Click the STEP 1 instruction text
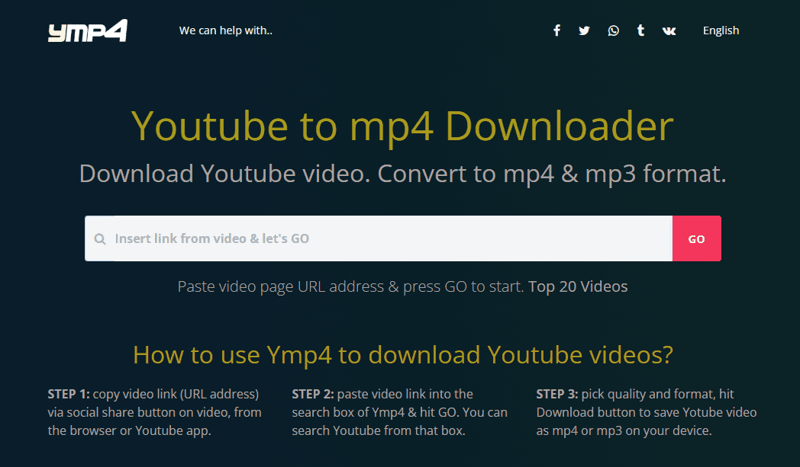The height and width of the screenshot is (467, 800). (155, 412)
